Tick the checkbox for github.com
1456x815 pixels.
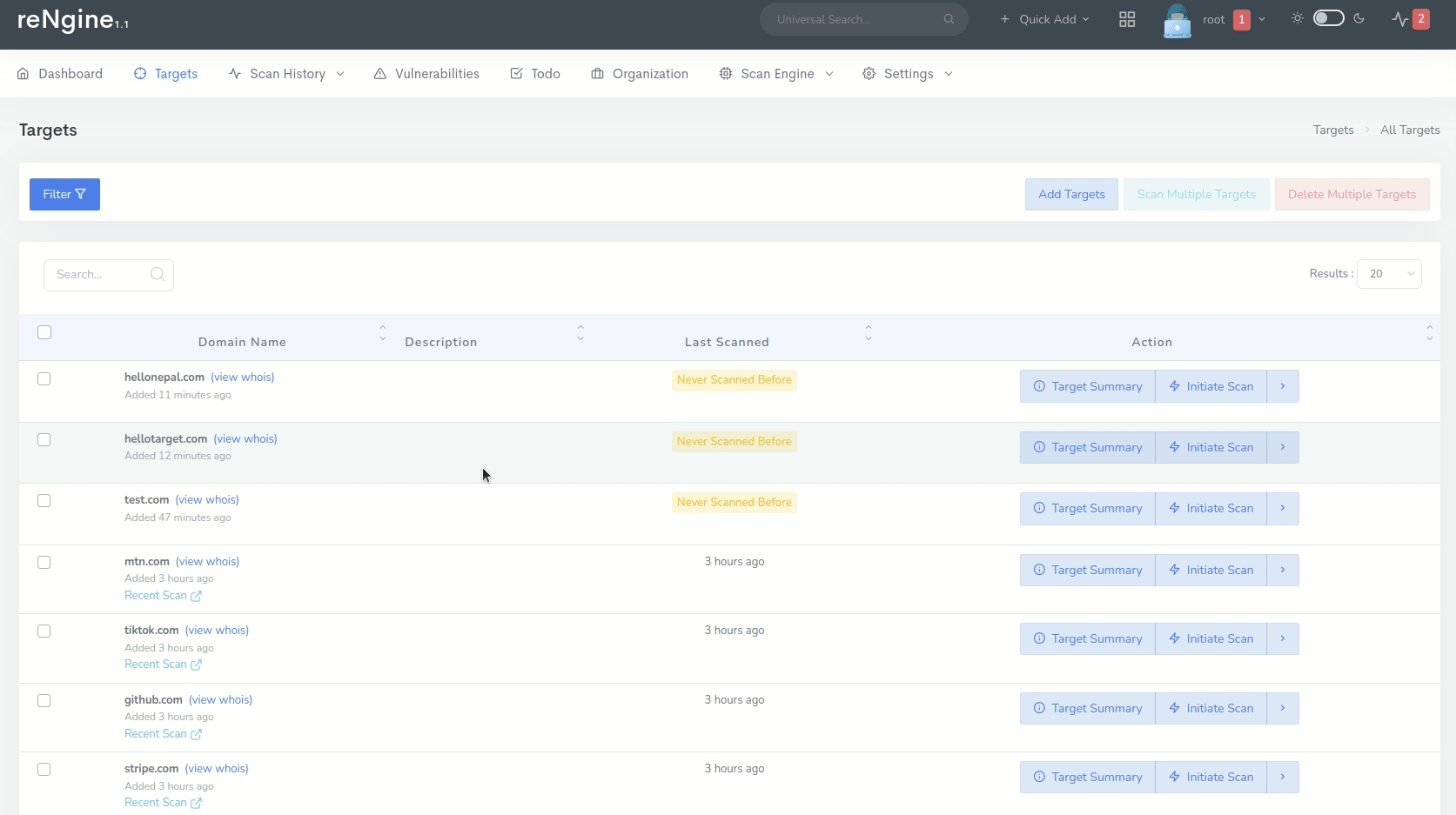tap(44, 701)
